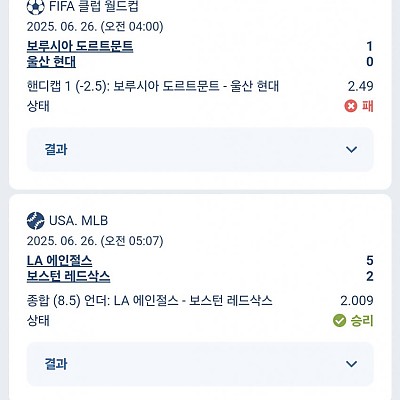This screenshot has width=400, height=400.
Task: Click the 패 status label
Action: coord(368,106)
